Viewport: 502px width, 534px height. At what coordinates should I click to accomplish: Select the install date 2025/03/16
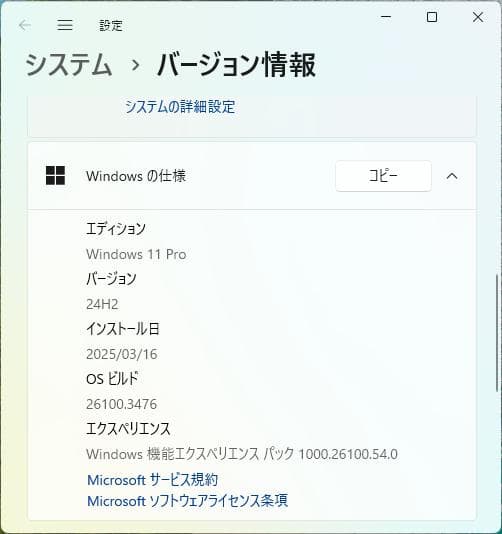(122, 354)
